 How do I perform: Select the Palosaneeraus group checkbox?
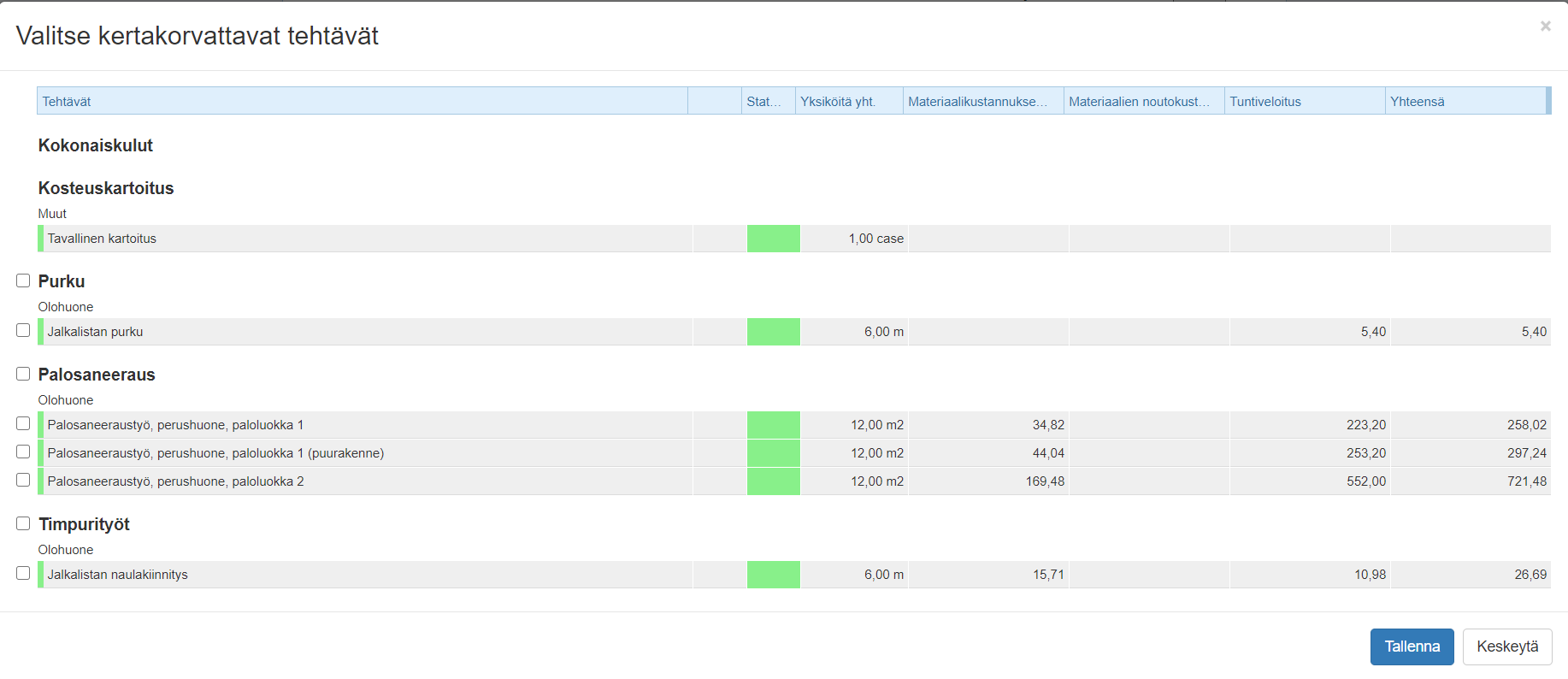point(23,374)
